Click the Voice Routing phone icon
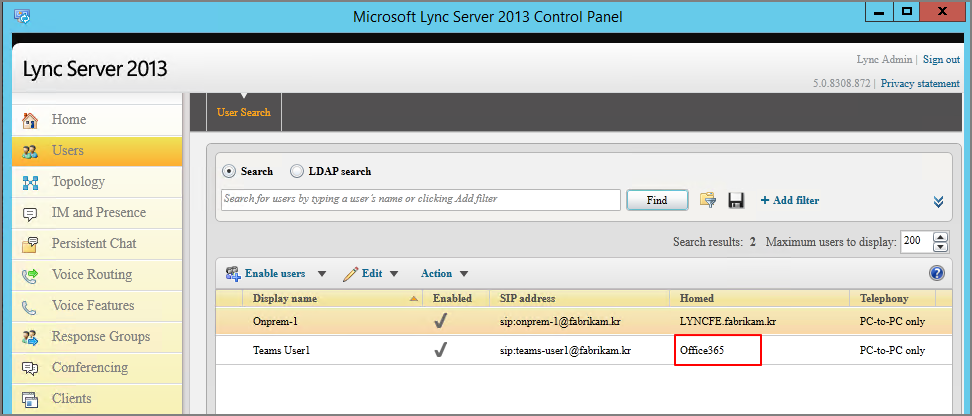Image resolution: width=972 pixels, height=416 pixels. pos(30,275)
